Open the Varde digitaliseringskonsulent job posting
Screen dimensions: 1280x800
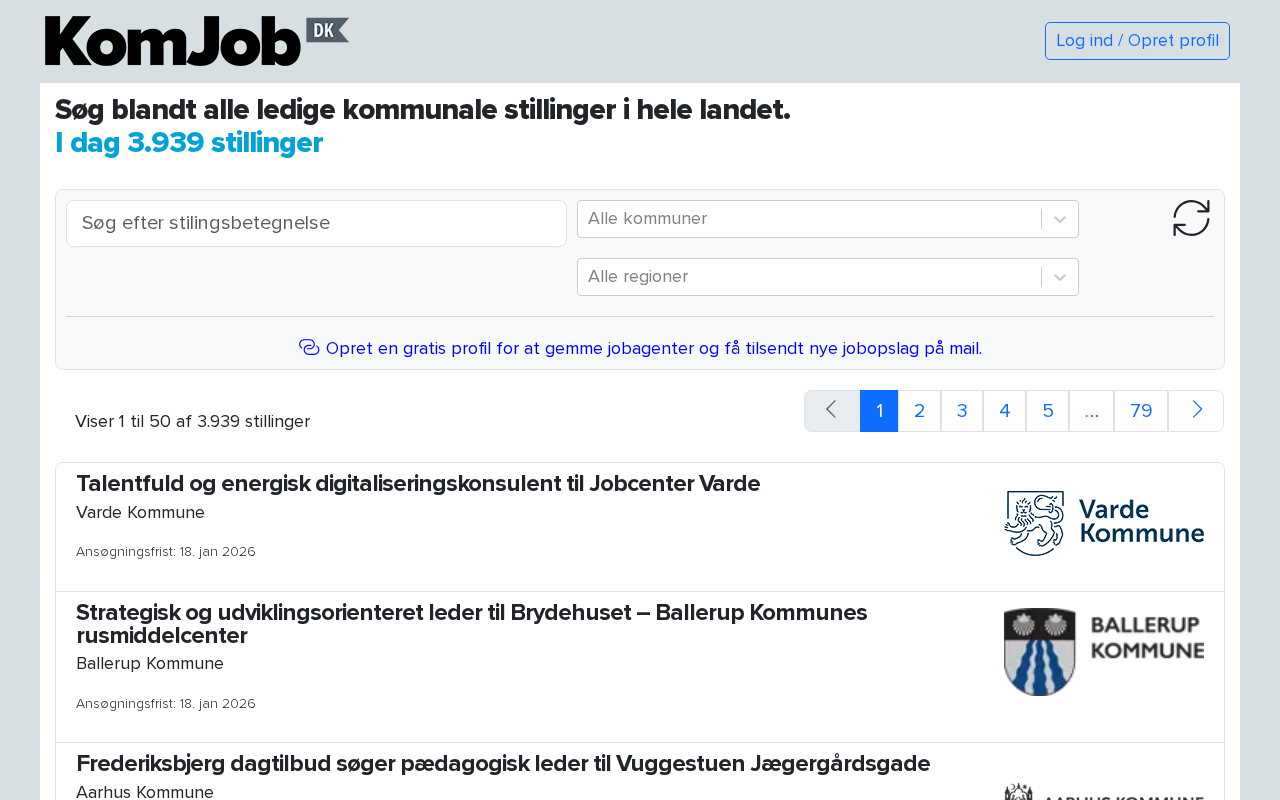click(418, 484)
